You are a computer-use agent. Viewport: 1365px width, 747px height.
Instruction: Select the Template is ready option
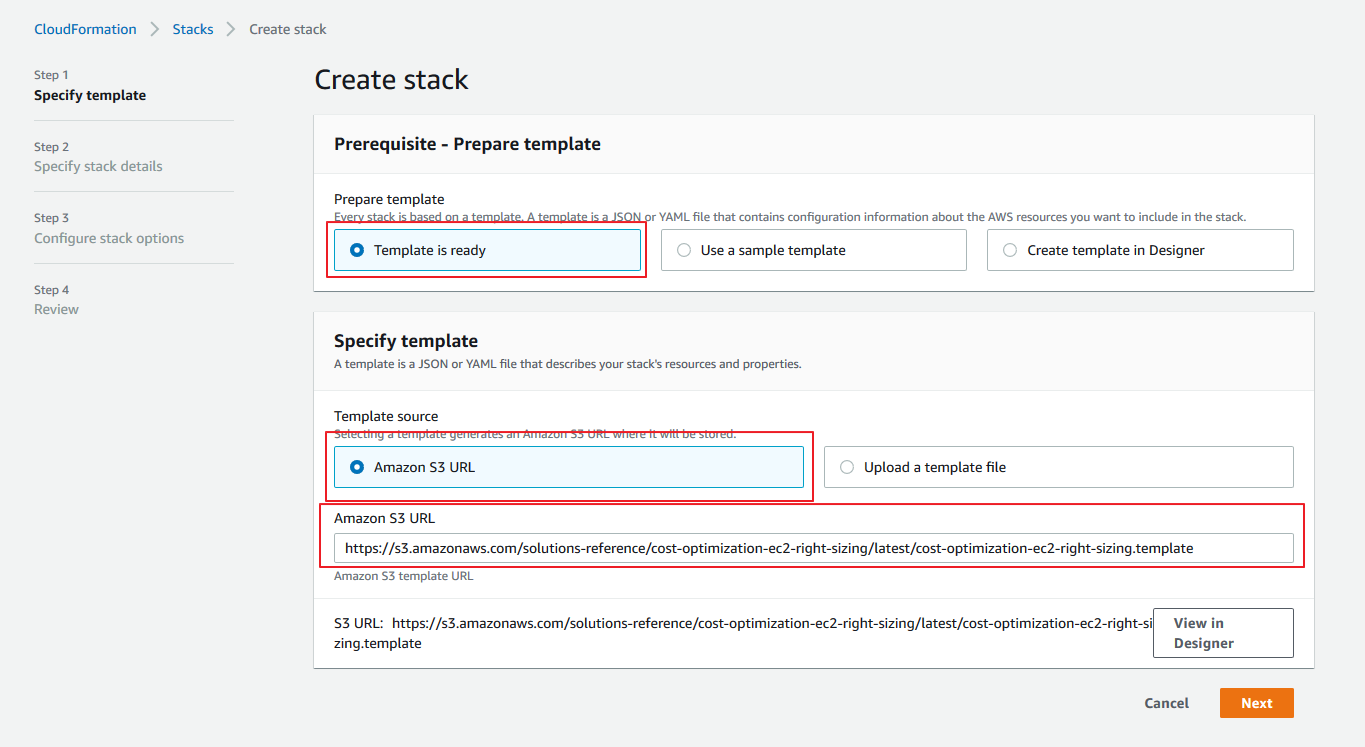coord(357,250)
